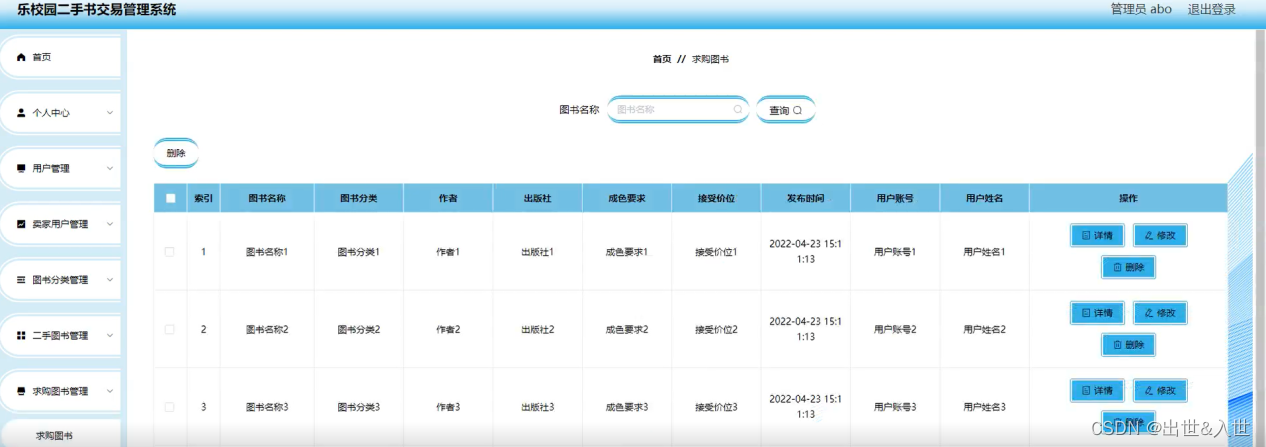The width and height of the screenshot is (1266, 447).
Task: Open 详情 for row 图书名称2
Action: (x=1097, y=313)
